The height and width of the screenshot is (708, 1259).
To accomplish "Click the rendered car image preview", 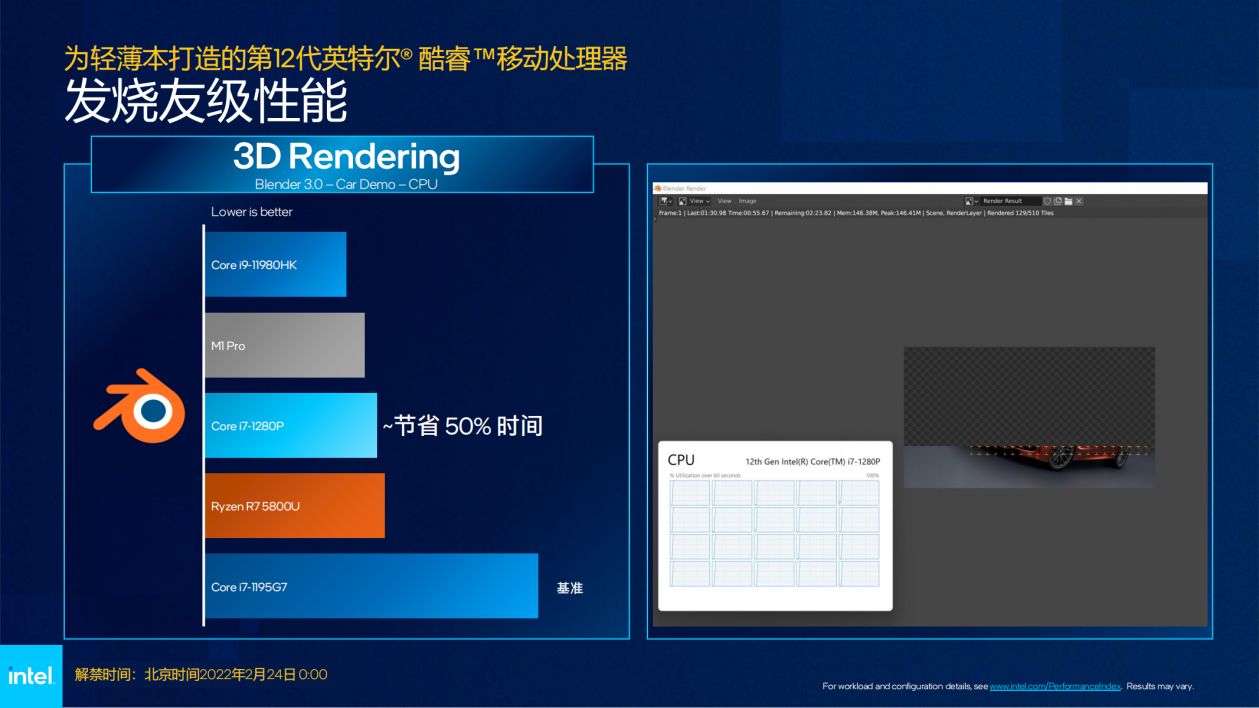I will point(1029,417).
